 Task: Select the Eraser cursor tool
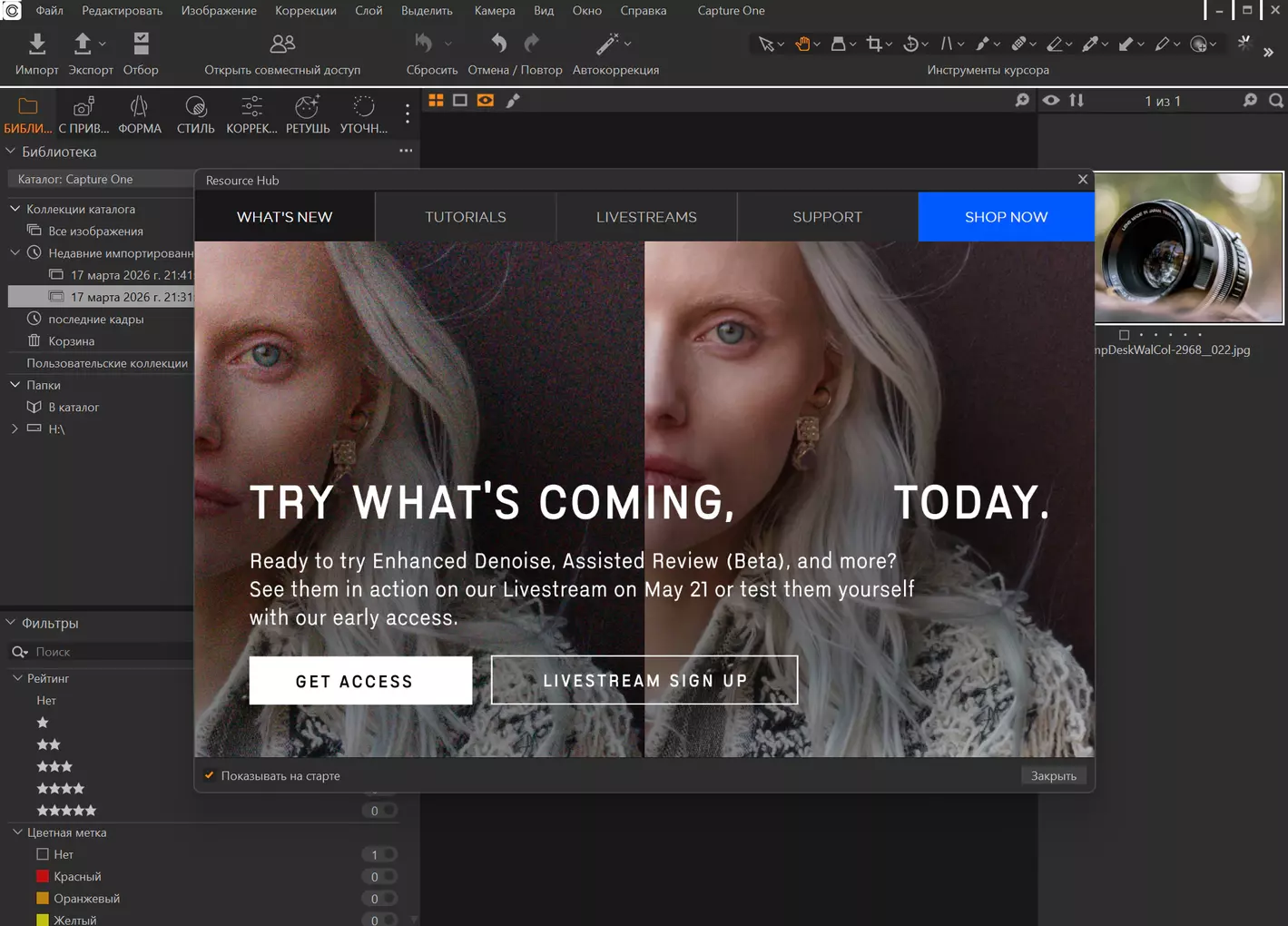click(1054, 44)
